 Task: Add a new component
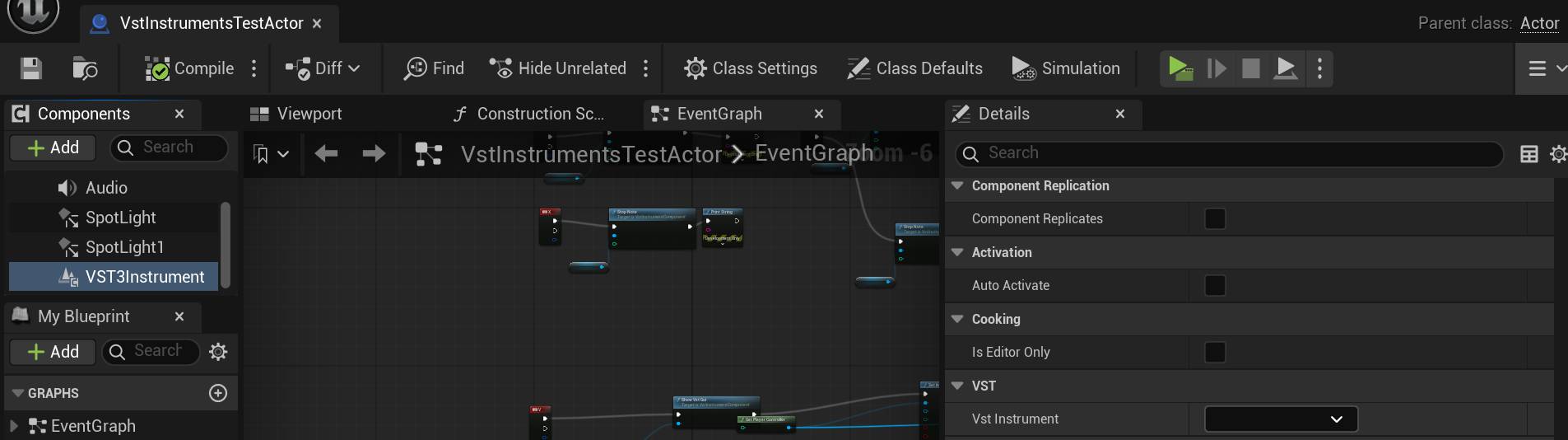pos(53,147)
